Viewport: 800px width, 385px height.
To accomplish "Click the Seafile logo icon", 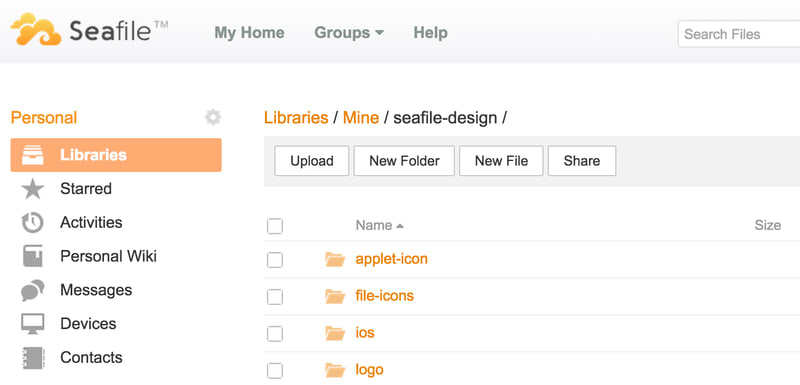I will pyautogui.click(x=36, y=30).
